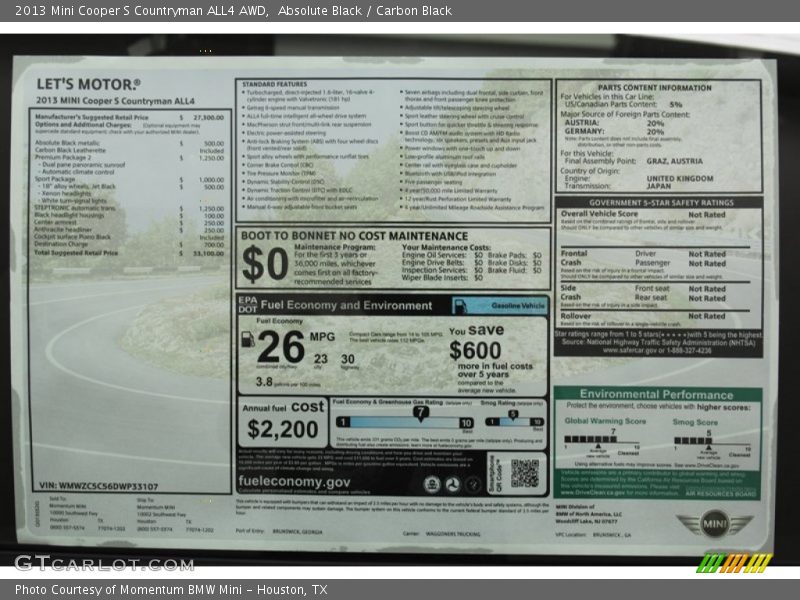Image resolution: width=800 pixels, height=600 pixels.
Task: Click the Manufacturer's Suggested Retail Price line
Action: [x=130, y=117]
